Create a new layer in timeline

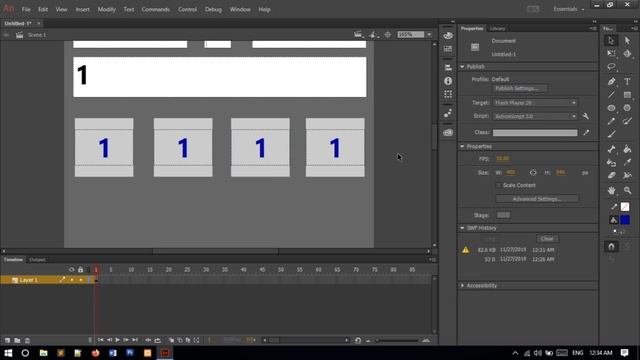tap(7, 340)
